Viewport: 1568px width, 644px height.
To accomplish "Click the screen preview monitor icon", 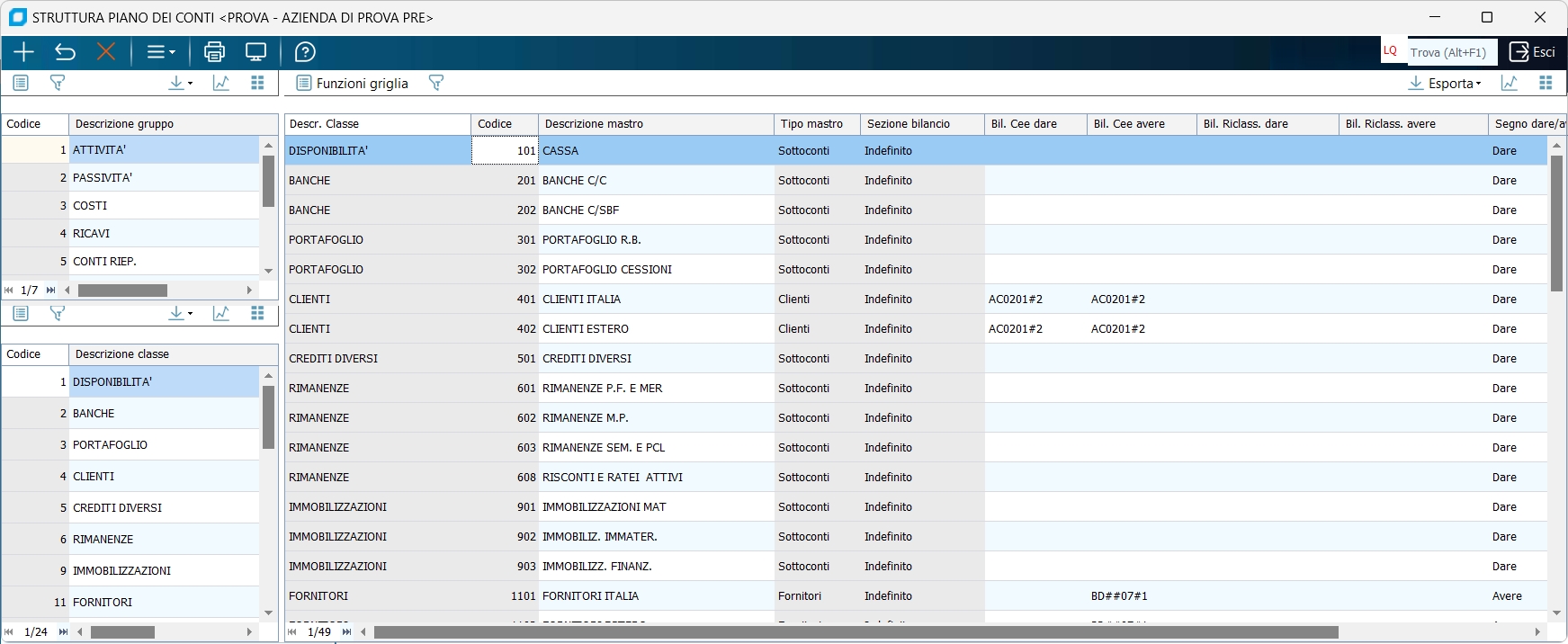I will 256,52.
